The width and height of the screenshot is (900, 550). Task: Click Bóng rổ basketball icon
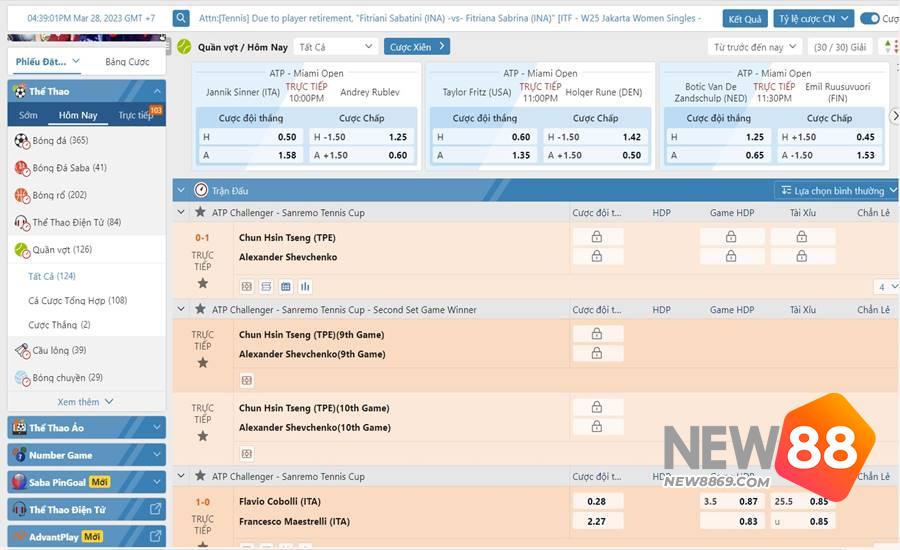[x=22, y=196]
